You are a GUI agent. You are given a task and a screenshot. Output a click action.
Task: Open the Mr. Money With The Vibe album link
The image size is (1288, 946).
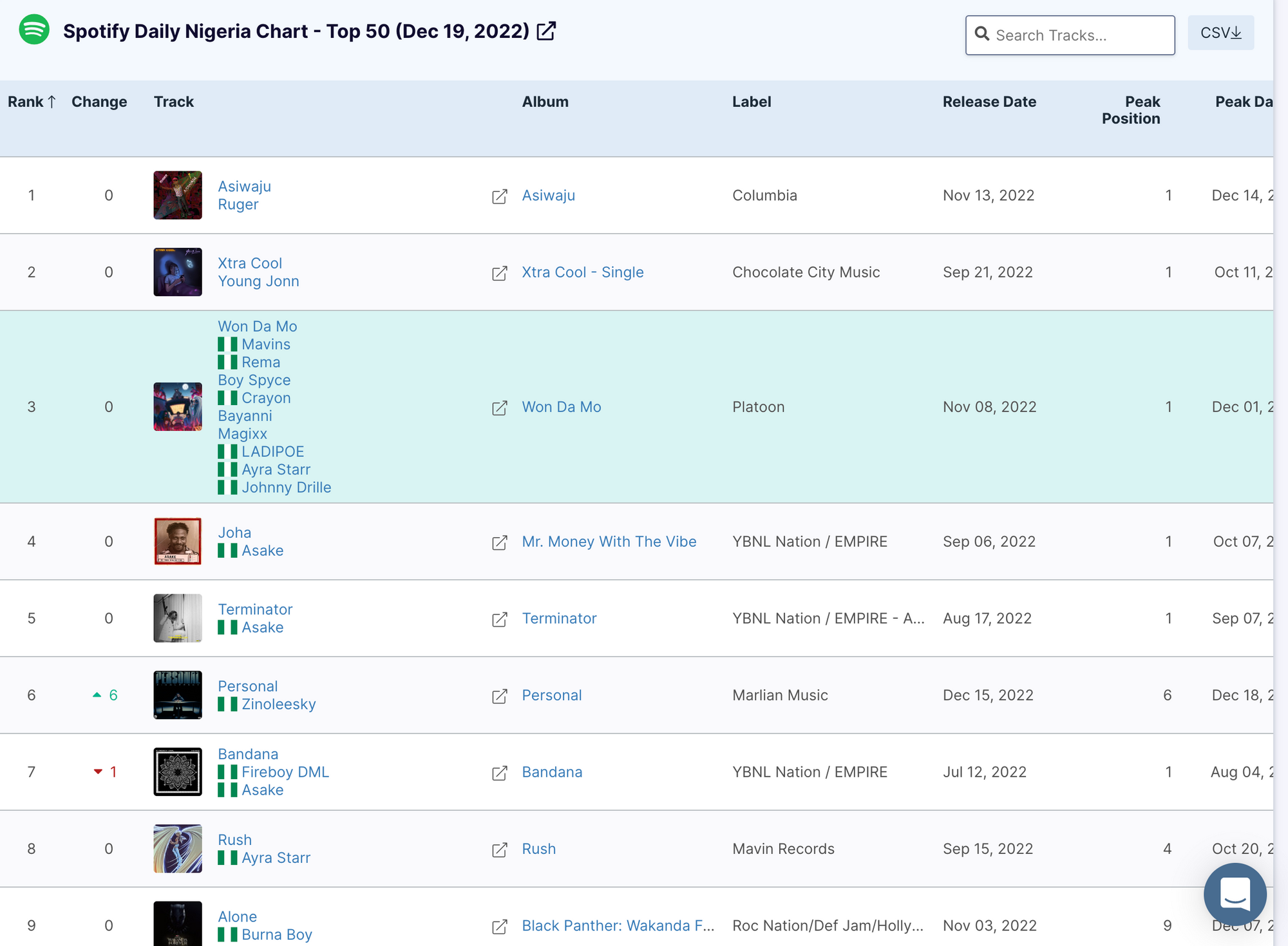[609, 542]
